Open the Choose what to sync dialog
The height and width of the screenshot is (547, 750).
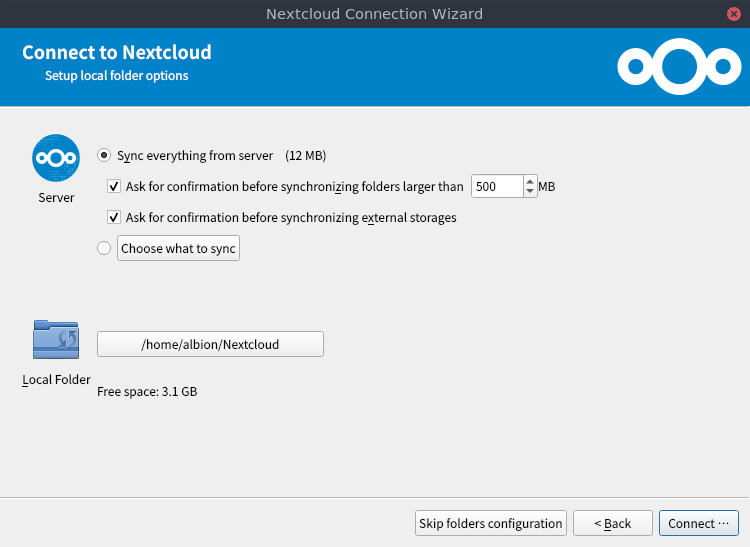[178, 248]
